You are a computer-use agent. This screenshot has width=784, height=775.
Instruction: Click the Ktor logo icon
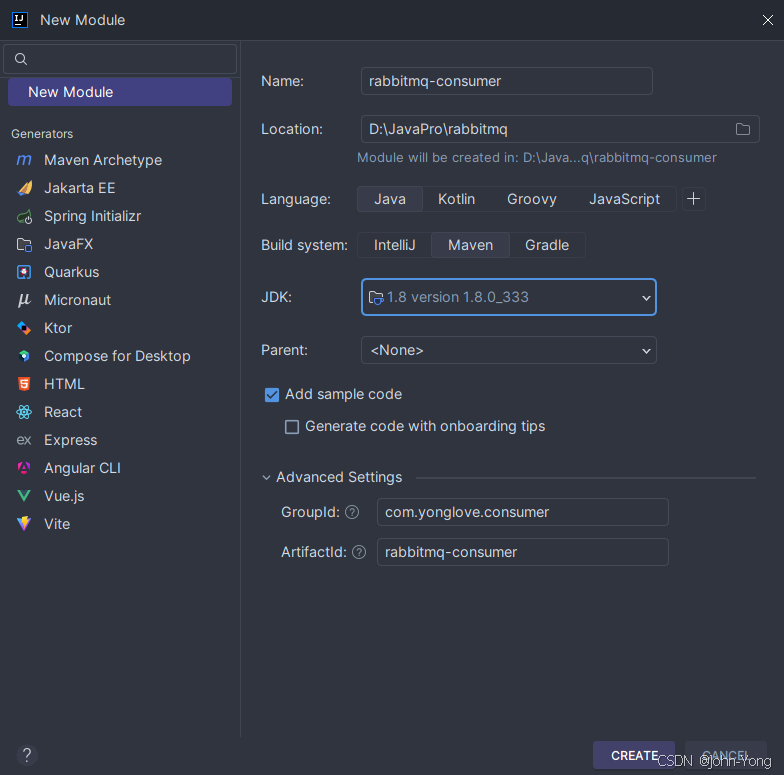click(24, 328)
